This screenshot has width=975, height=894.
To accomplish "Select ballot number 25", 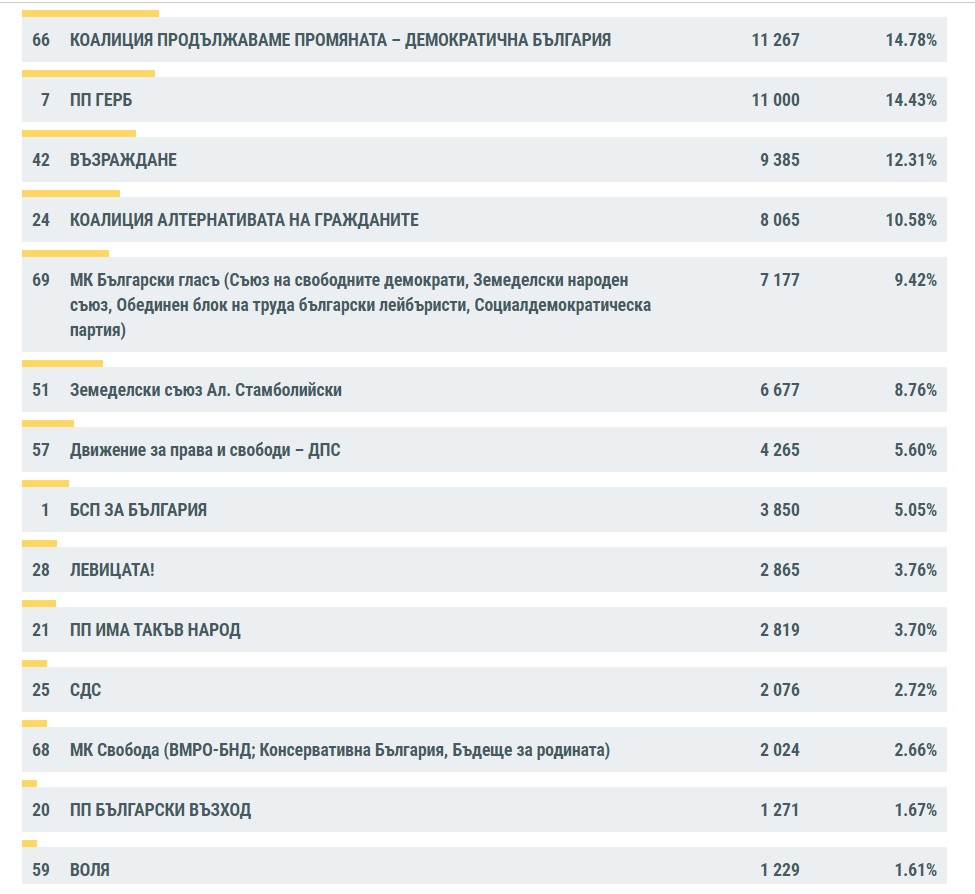I will (41, 690).
